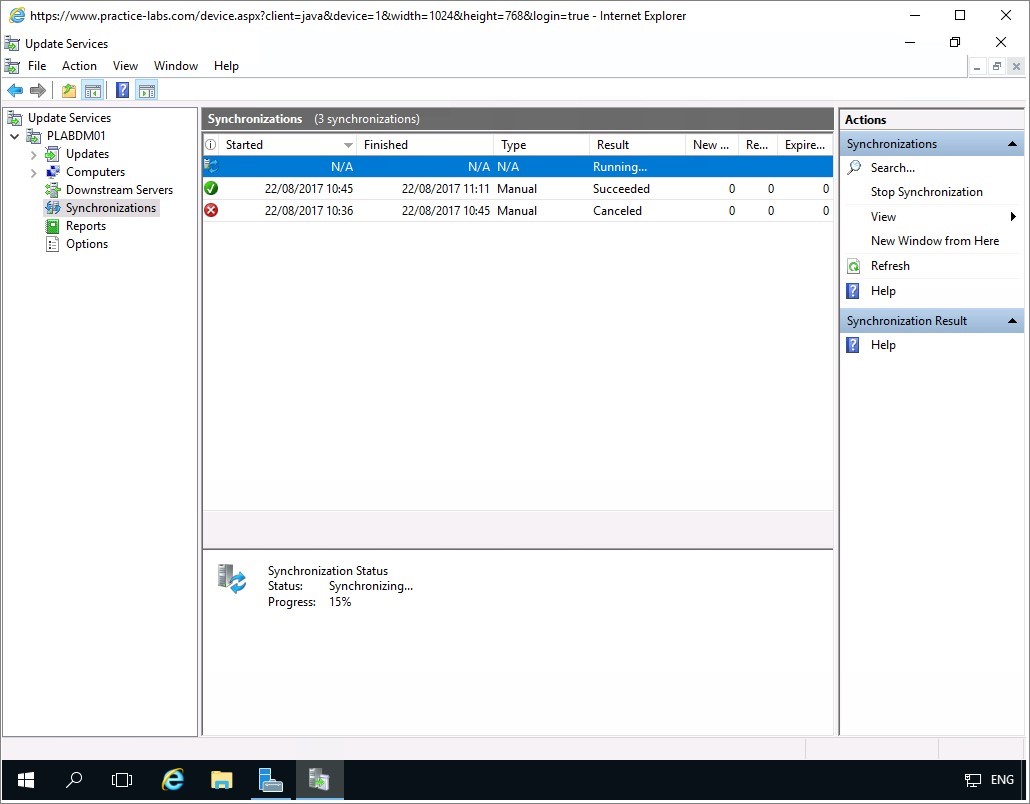Toggle Show/Hide Console Tree toolbar button
This screenshot has width=1030, height=804.
(93, 91)
